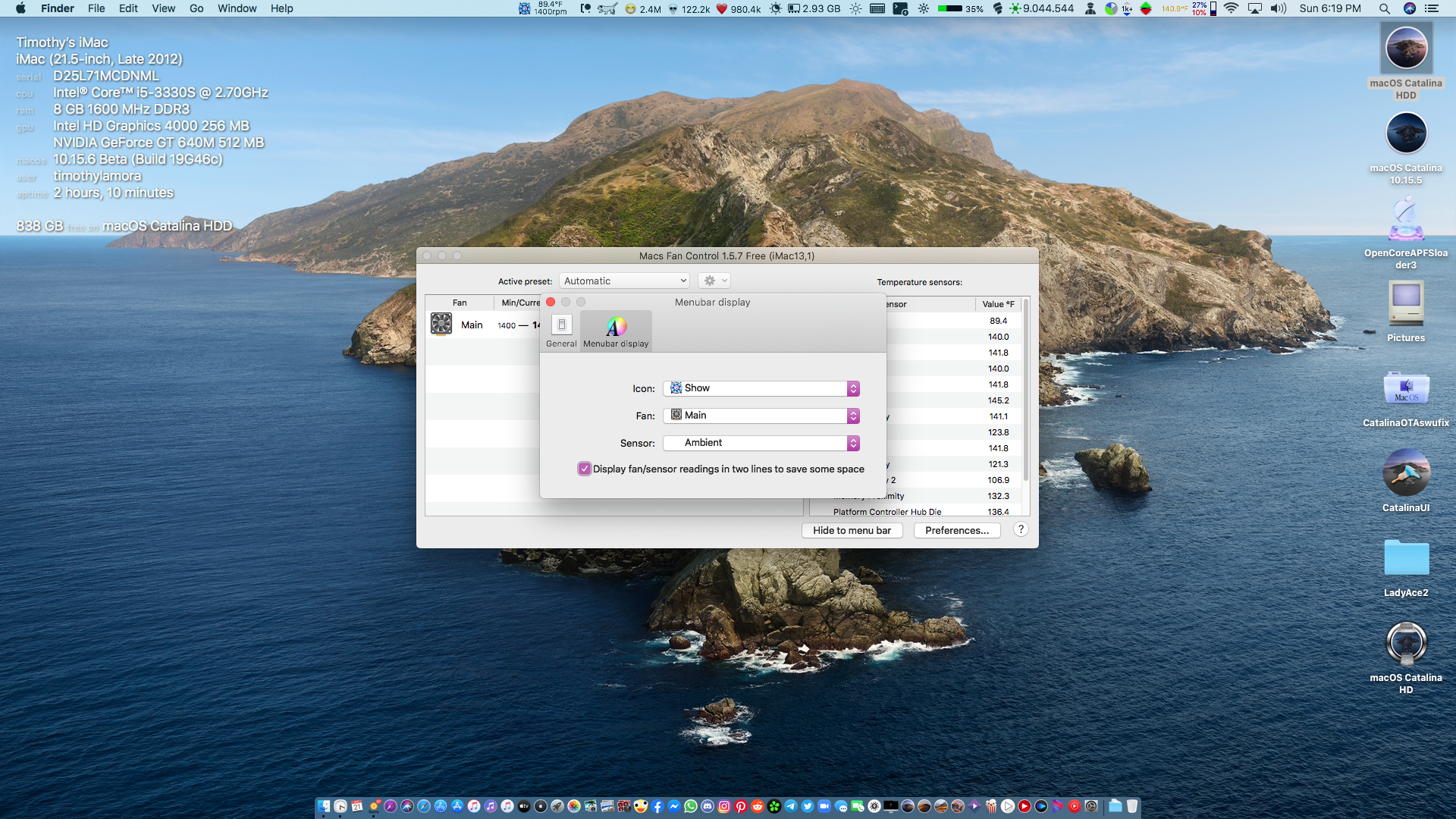The image size is (1456, 819).
Task: Open Pinterest icon in the Dock
Action: [741, 806]
